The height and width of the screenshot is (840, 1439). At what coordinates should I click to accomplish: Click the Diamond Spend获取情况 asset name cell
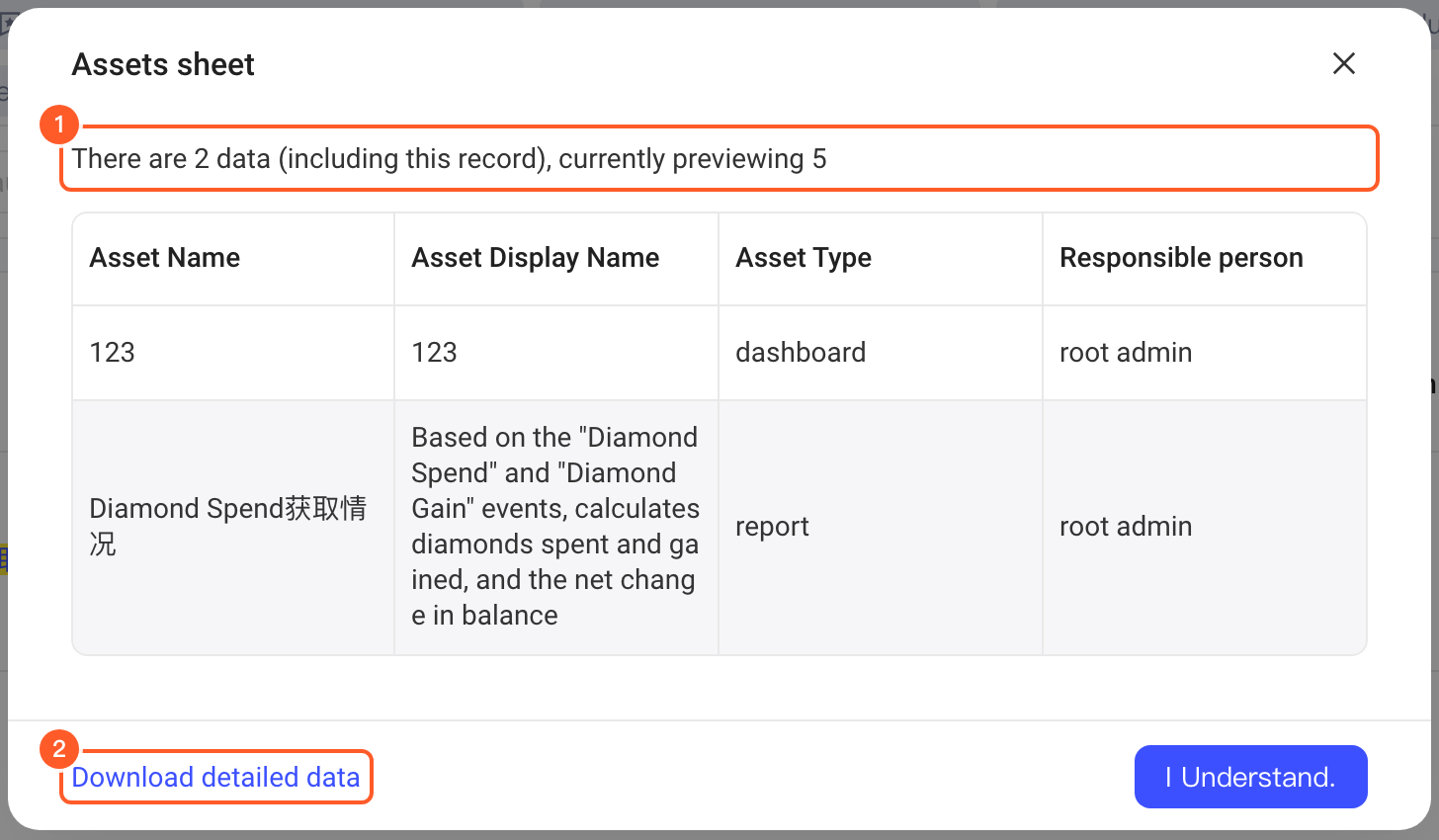tap(233, 527)
